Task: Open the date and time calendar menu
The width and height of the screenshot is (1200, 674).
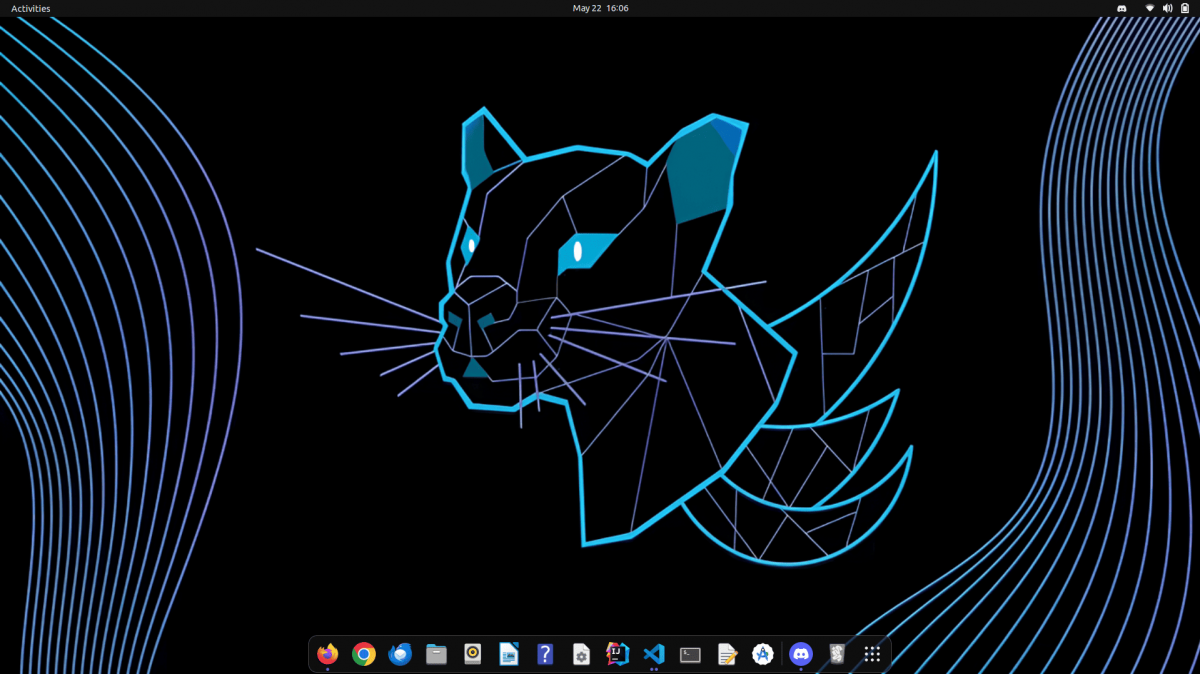Action: [600, 8]
